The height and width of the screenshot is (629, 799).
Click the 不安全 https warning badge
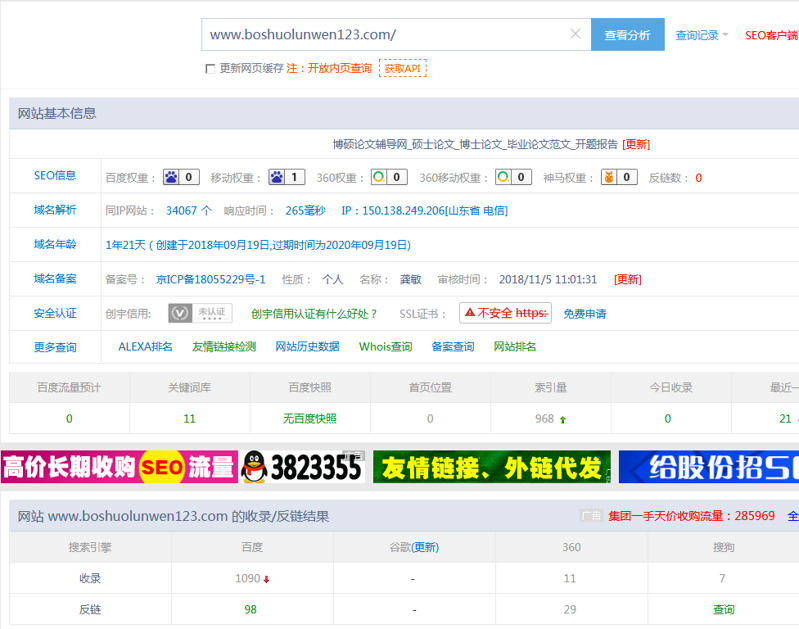coord(505,313)
